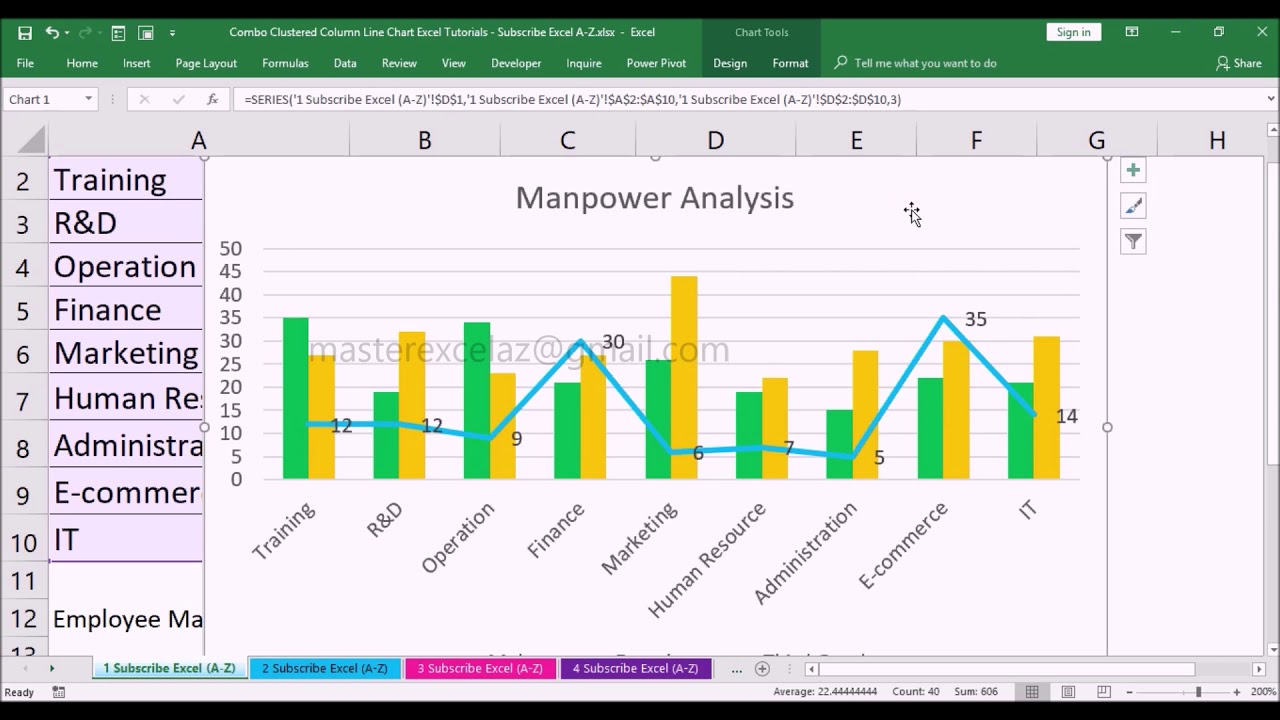Click the 200% zoom level
Viewport: 1280px width, 720px height.
tap(1263, 692)
